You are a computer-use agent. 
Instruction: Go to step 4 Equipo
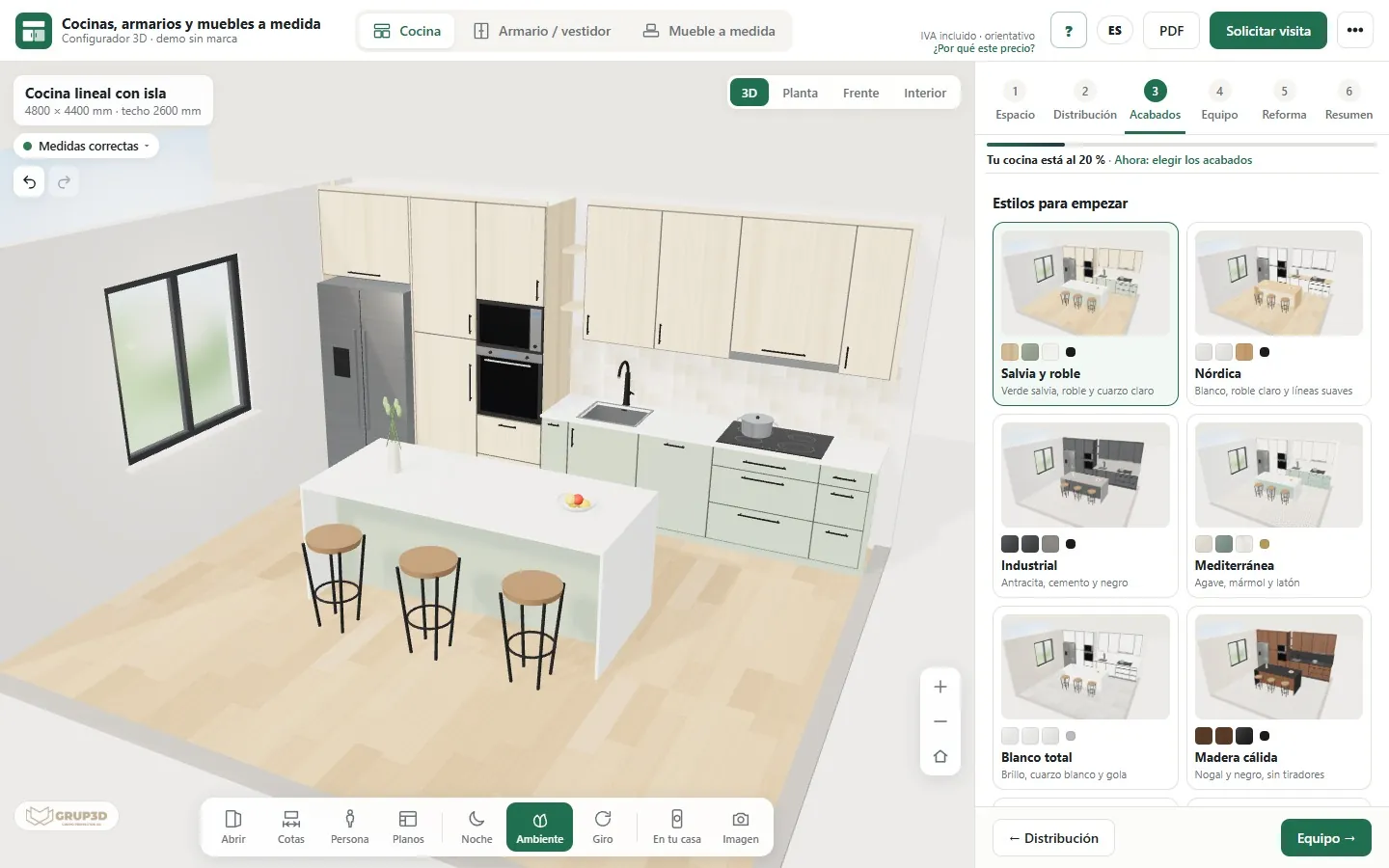1219,101
